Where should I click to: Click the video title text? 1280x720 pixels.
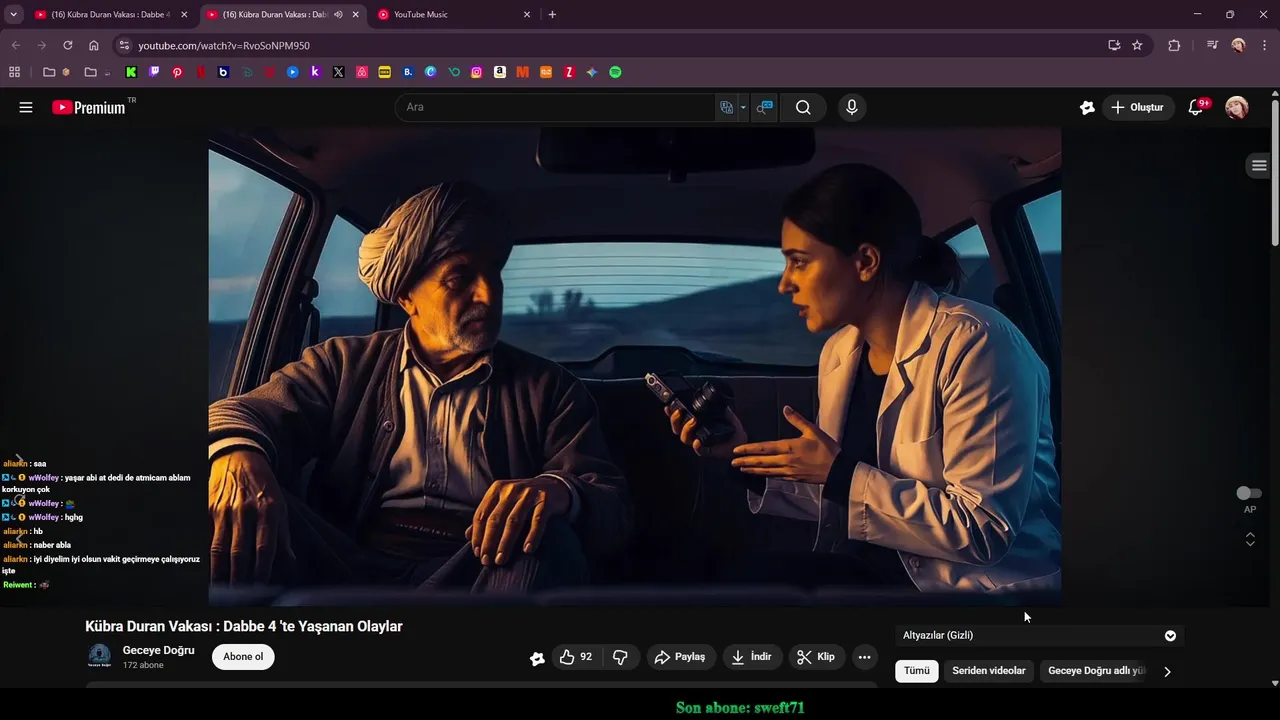[x=244, y=626]
